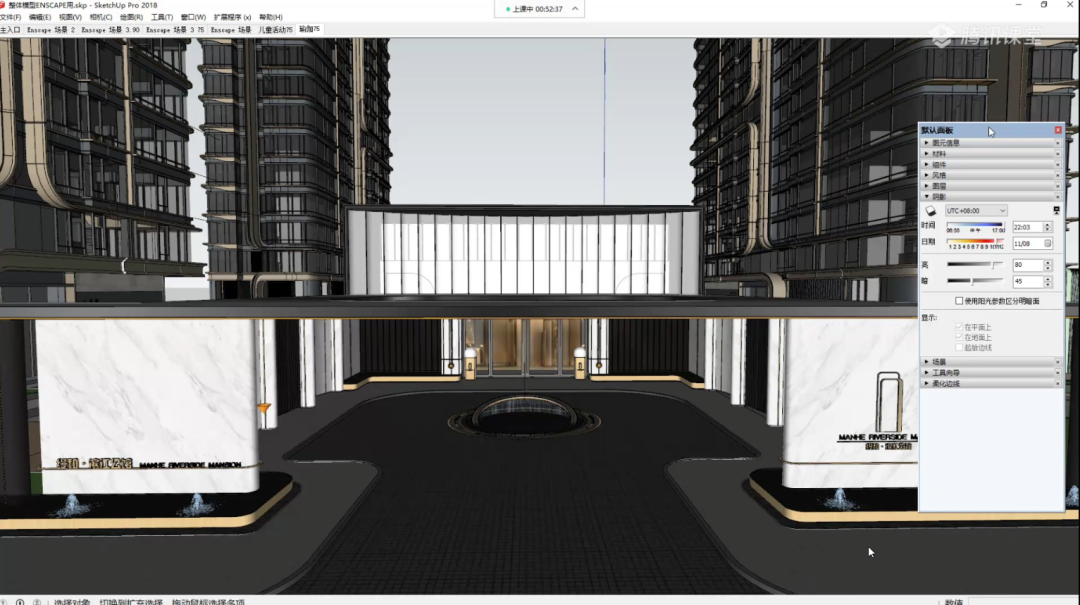Open the 帮助(H) menu

point(271,17)
